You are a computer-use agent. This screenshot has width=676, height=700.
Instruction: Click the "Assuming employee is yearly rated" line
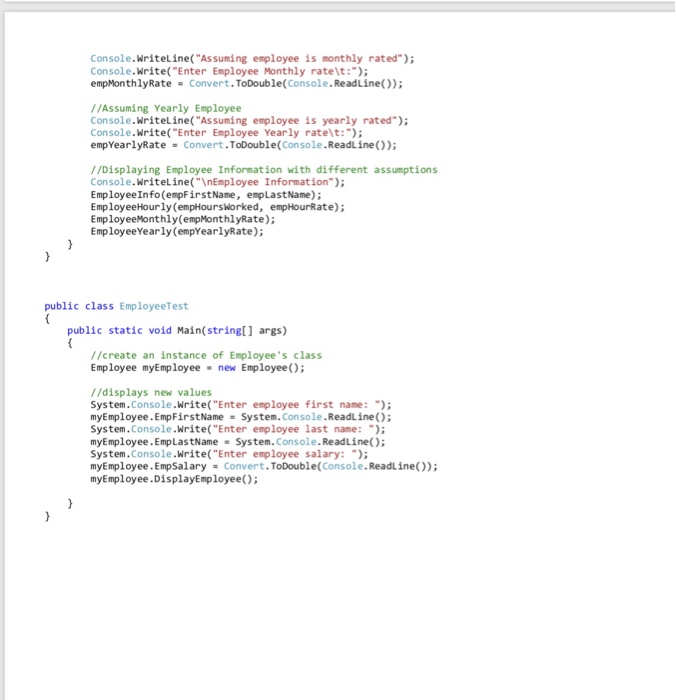249,121
